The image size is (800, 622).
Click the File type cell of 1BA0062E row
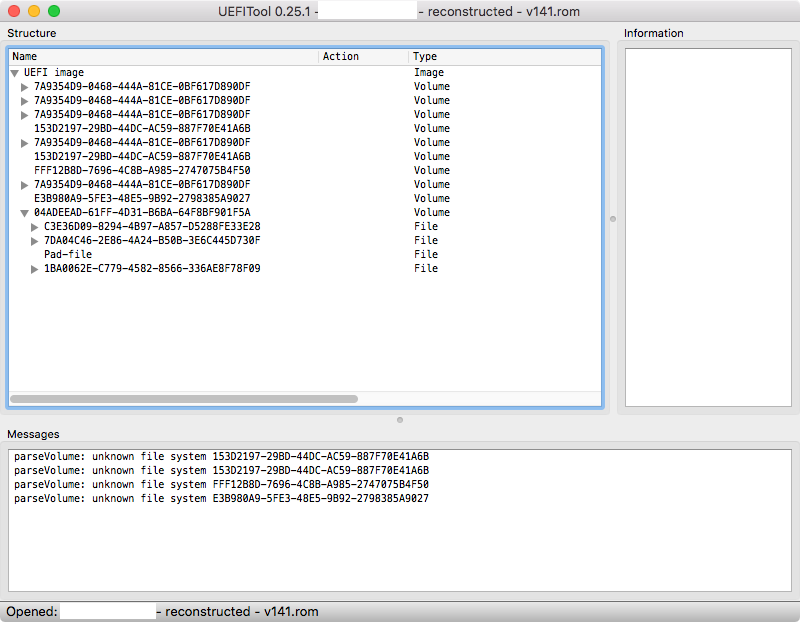426,268
